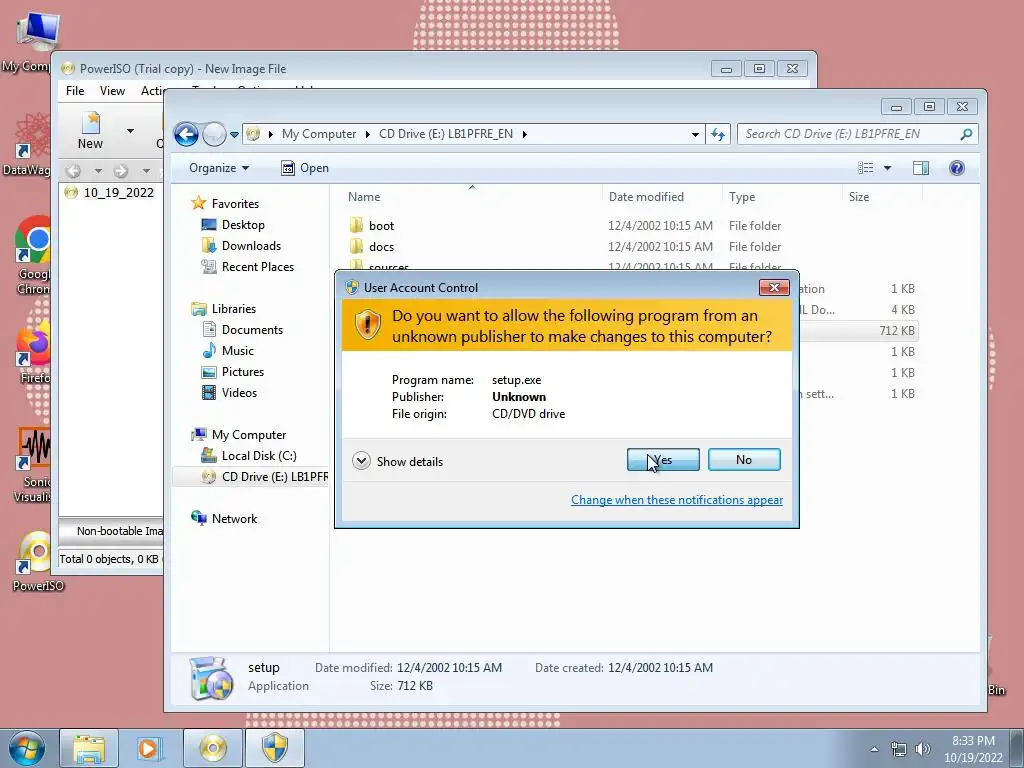Change view using the view icon

click(865, 168)
